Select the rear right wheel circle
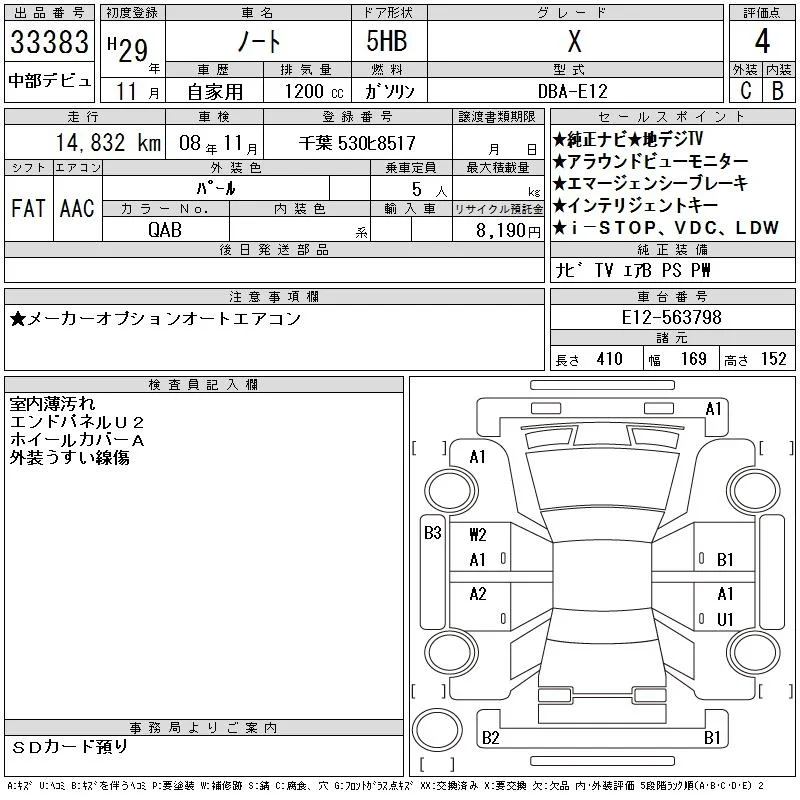Screen dimensions: 800x800 click(753, 652)
